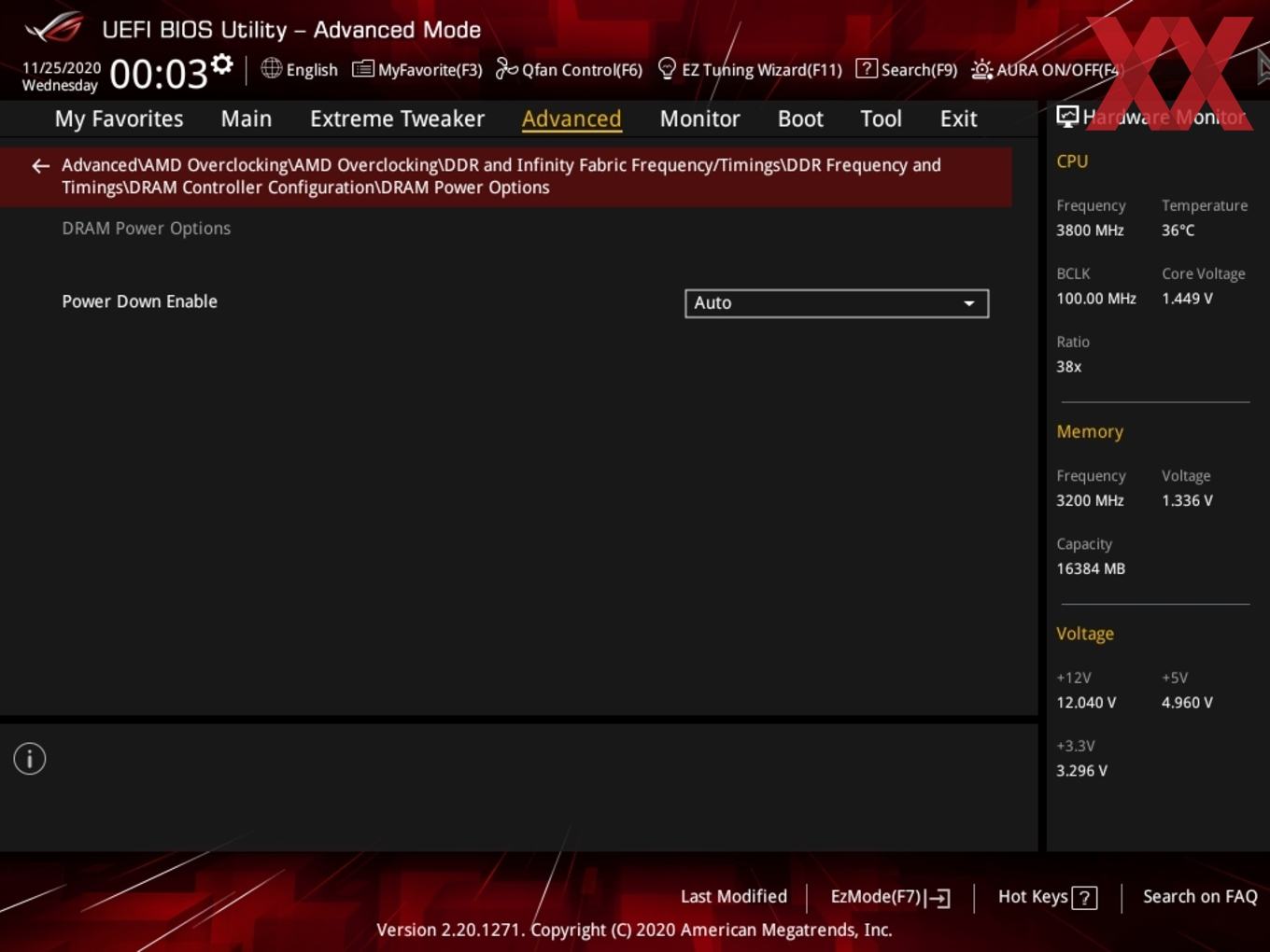Viewport: 1270px width, 952px height.
Task: Click the settings gear next to the clock
Action: click(221, 64)
